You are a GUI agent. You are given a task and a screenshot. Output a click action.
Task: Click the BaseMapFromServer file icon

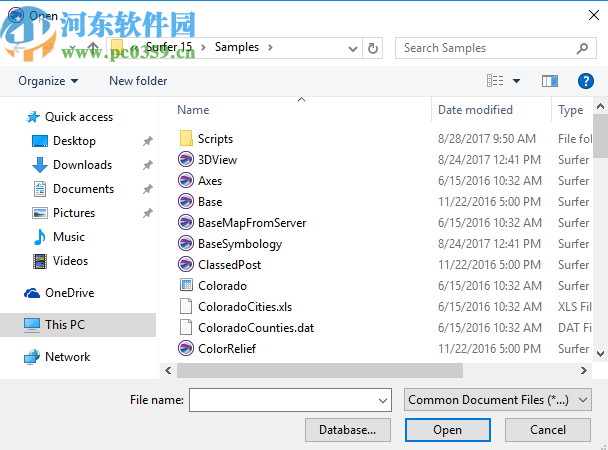click(186, 222)
